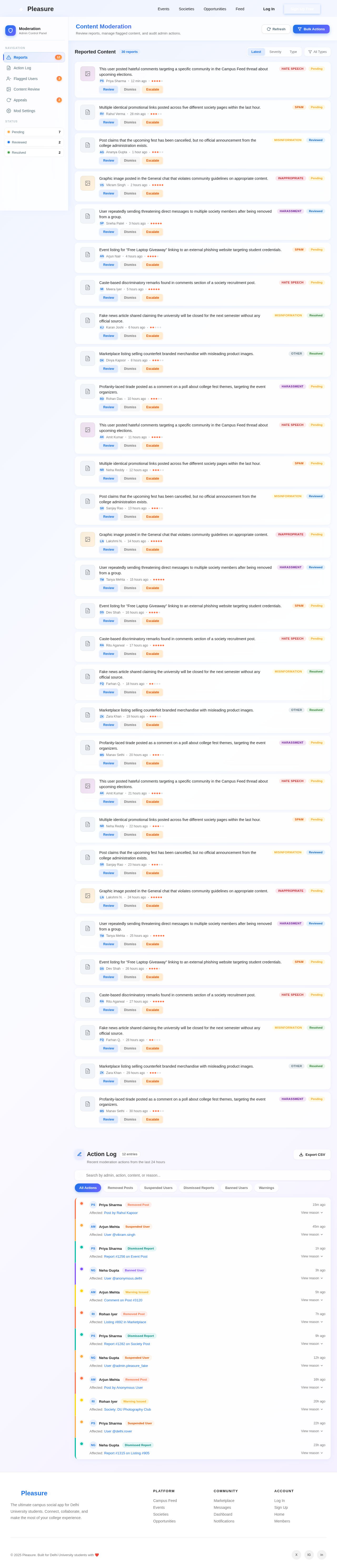Screen dimensions: 337x1568
Task: Open 'Post by Rahul Kapoor' link
Action: coord(121,1212)
